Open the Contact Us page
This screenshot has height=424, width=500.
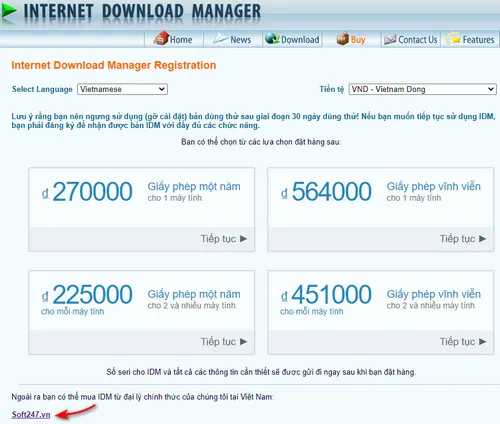pos(410,40)
